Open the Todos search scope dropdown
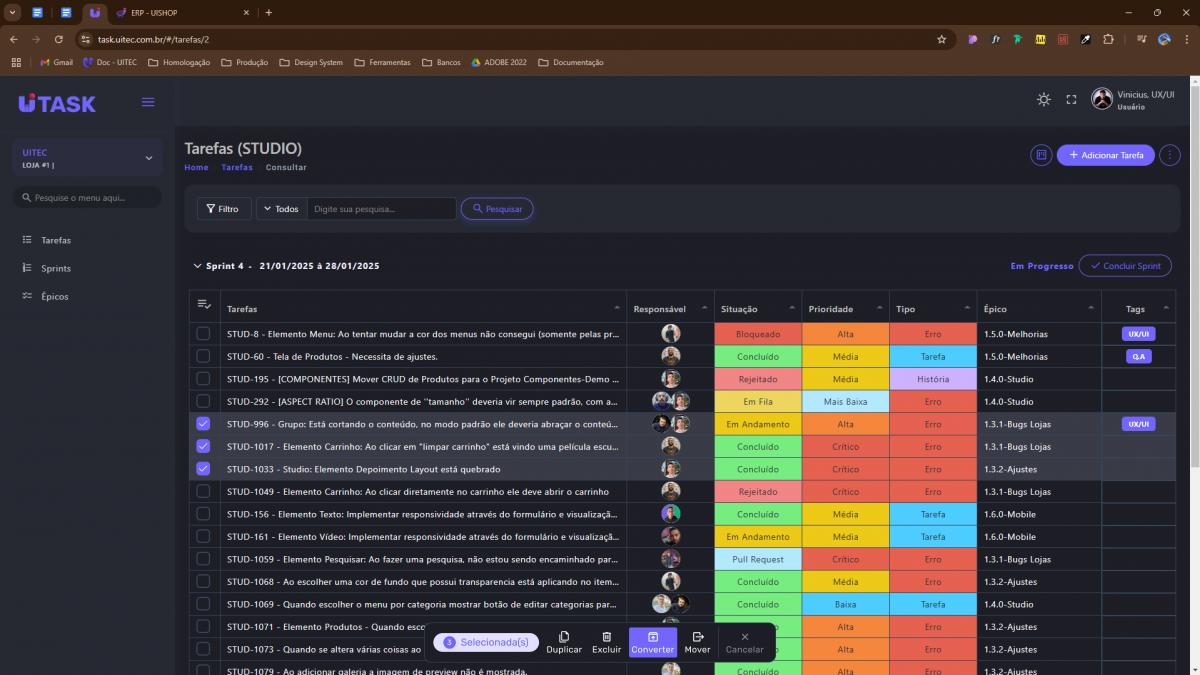 (x=282, y=209)
